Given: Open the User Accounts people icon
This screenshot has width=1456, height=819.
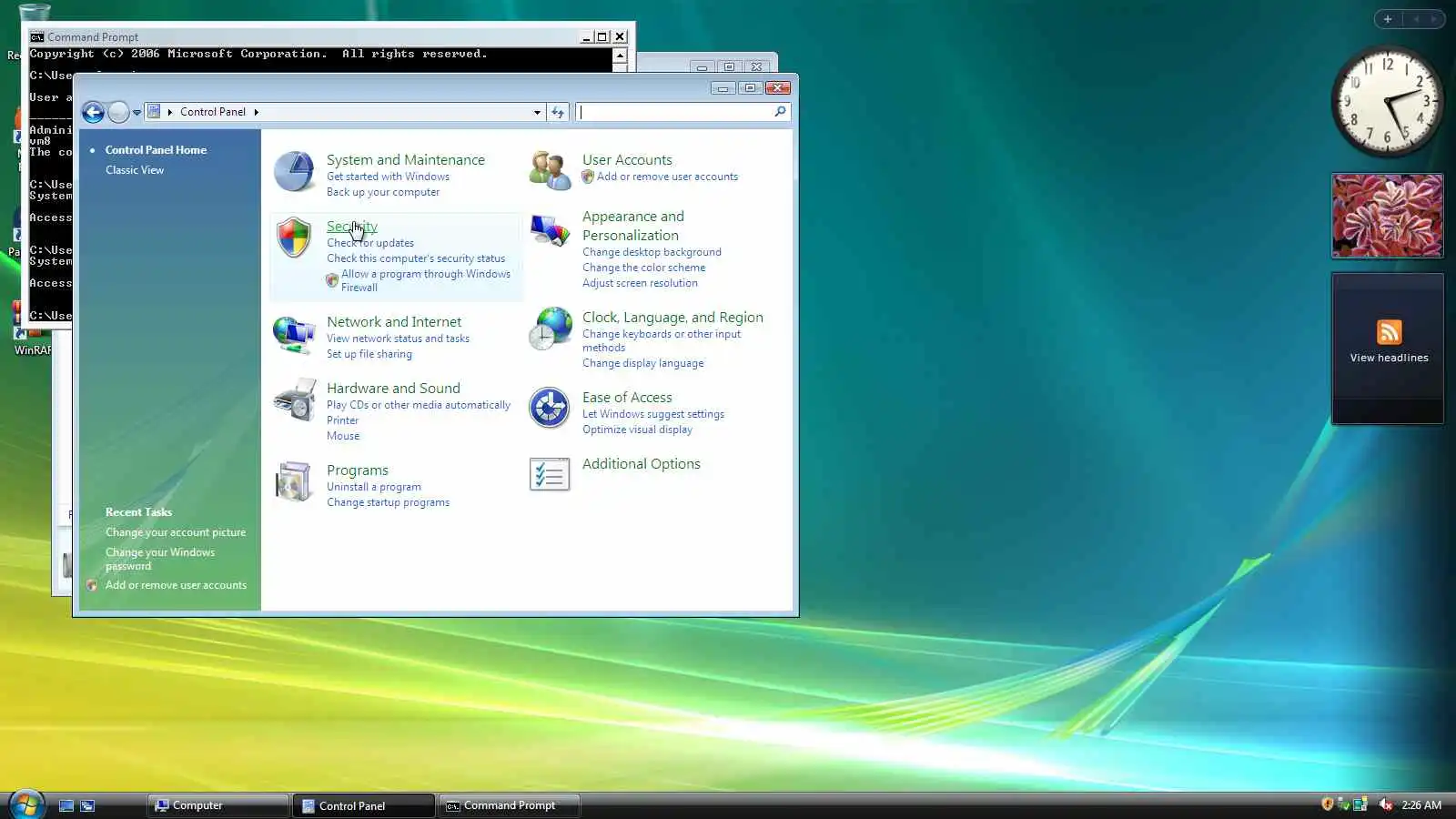Looking at the screenshot, I should coord(550,170).
